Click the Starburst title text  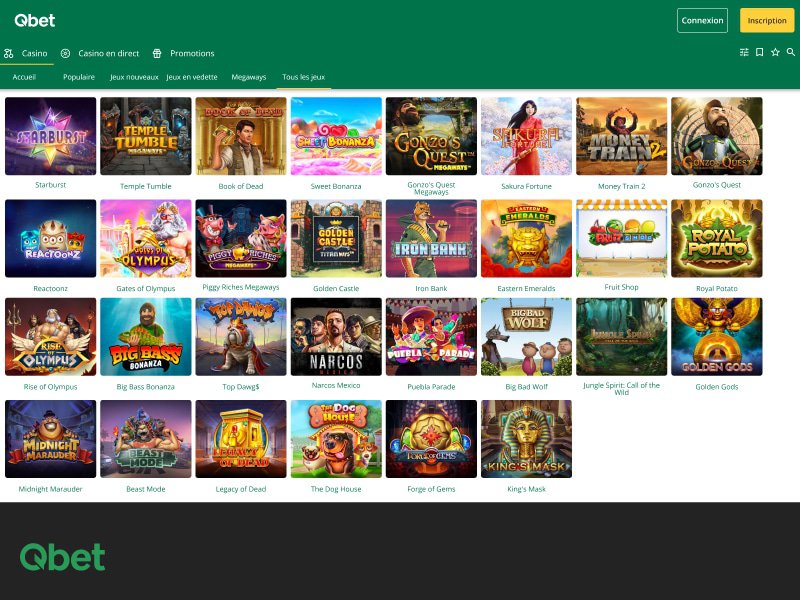51,185
